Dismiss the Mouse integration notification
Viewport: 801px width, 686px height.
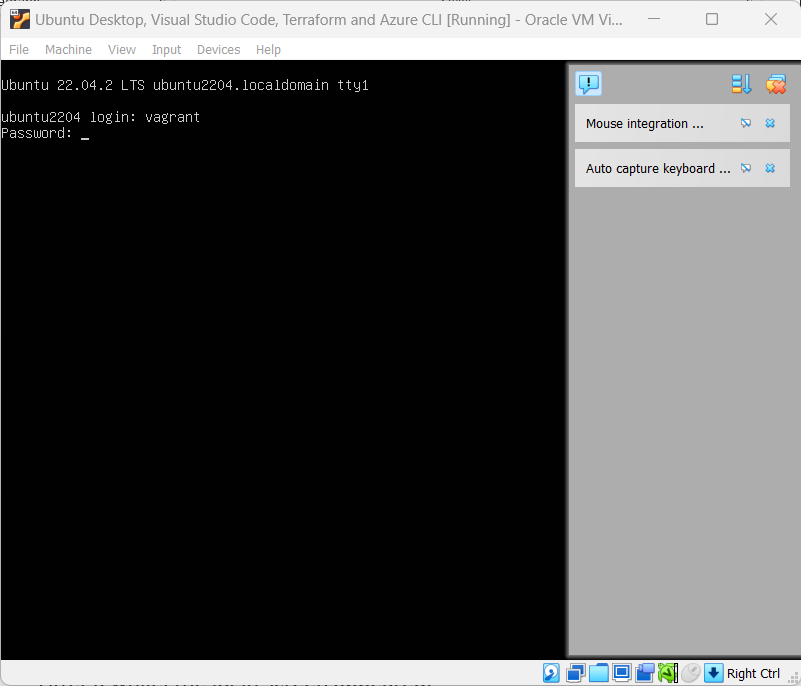click(770, 123)
